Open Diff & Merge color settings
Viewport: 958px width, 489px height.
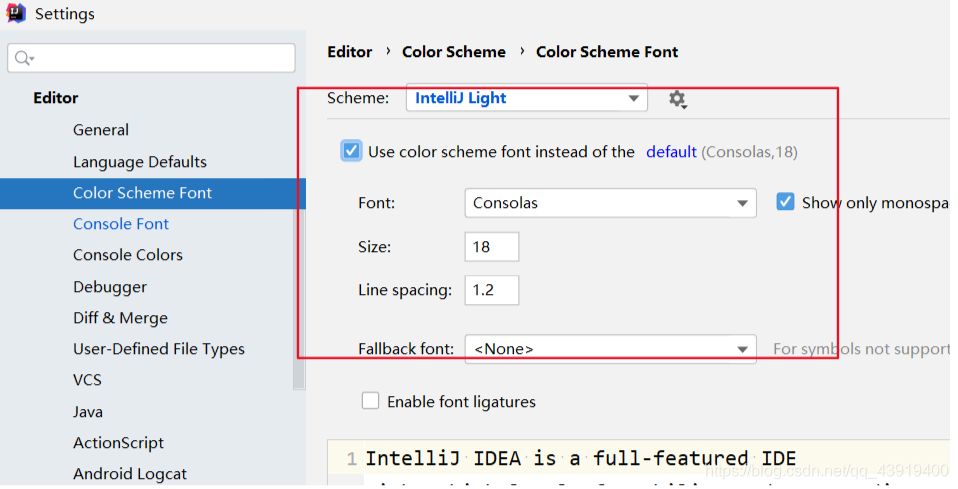pos(120,318)
